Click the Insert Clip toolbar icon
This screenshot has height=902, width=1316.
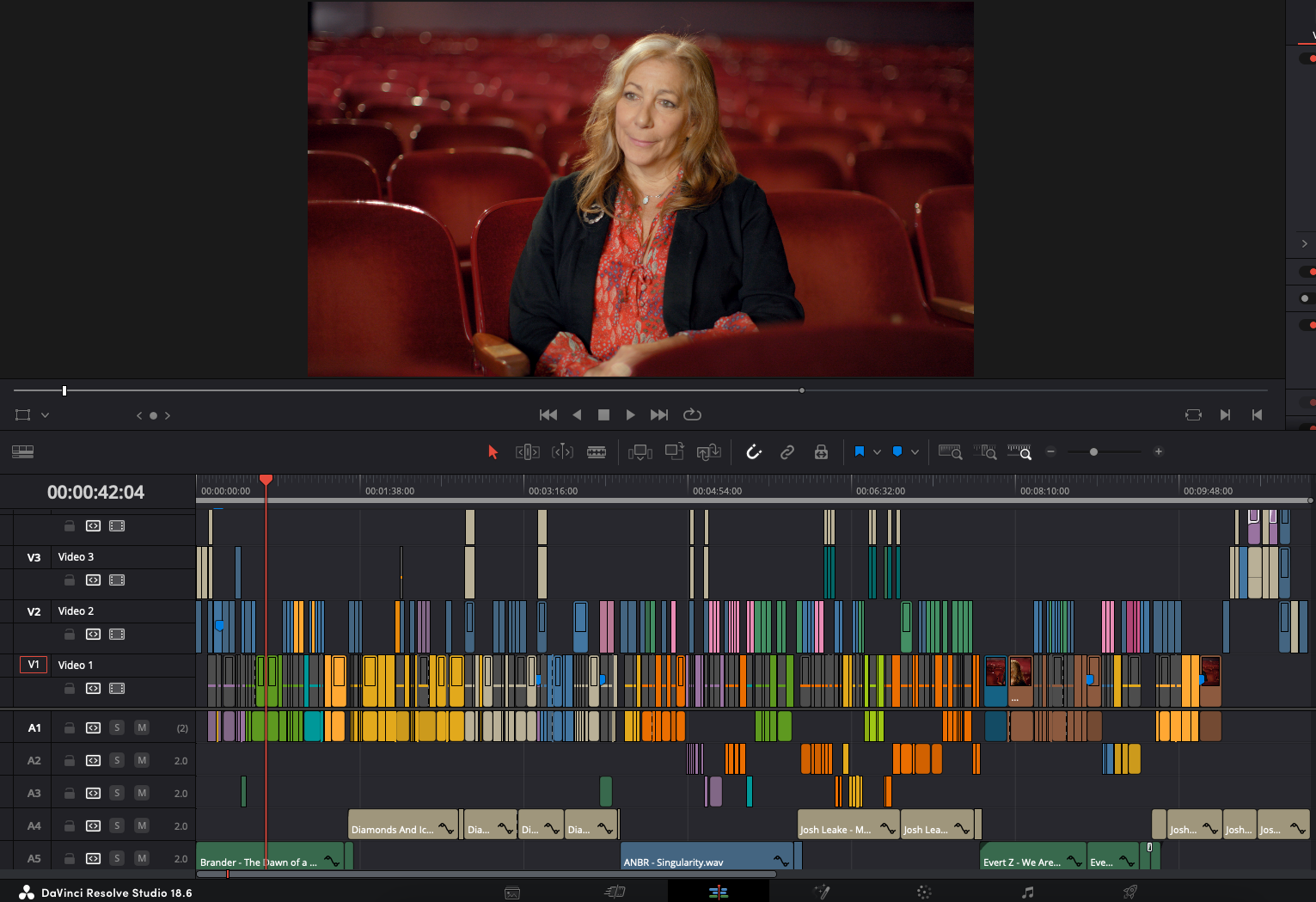640,452
